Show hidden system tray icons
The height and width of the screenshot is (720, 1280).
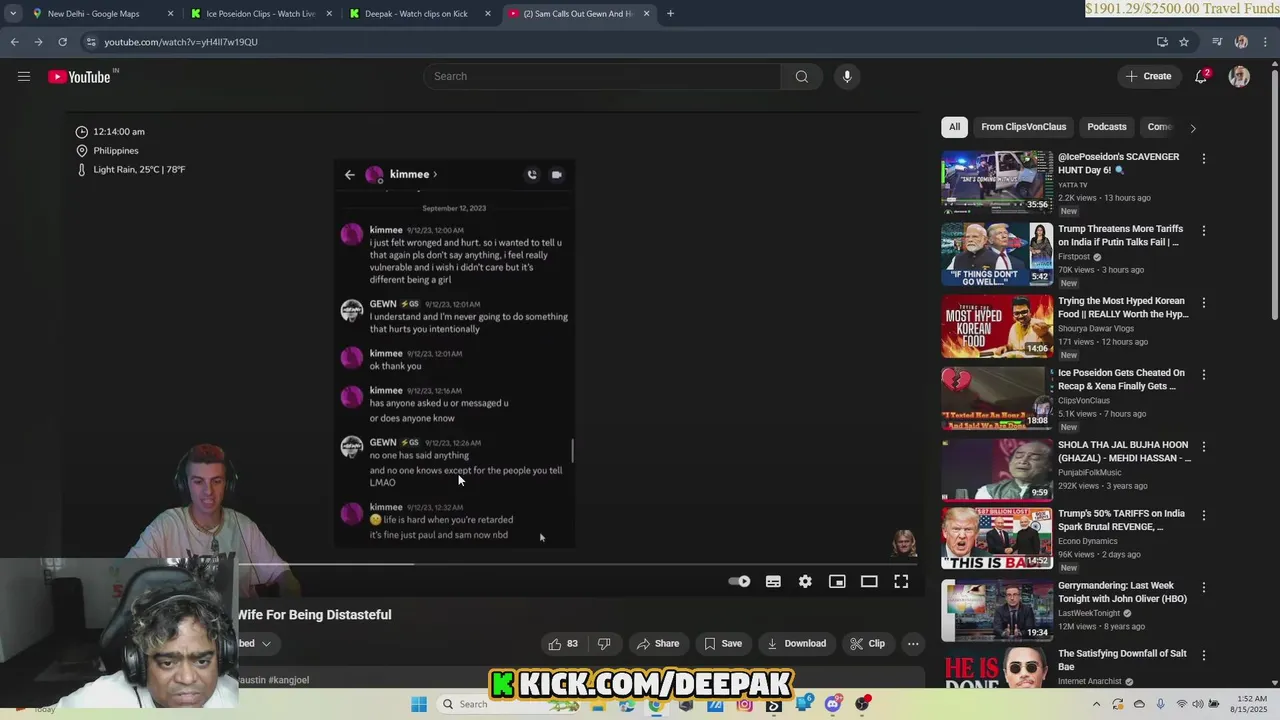(1096, 704)
